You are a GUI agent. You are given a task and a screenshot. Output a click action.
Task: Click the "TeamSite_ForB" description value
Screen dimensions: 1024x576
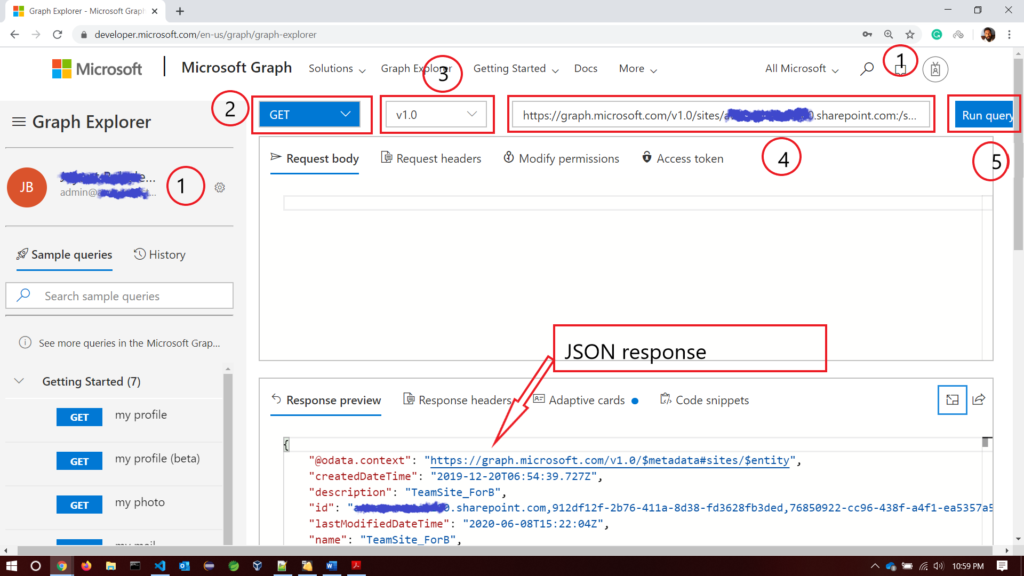point(455,492)
